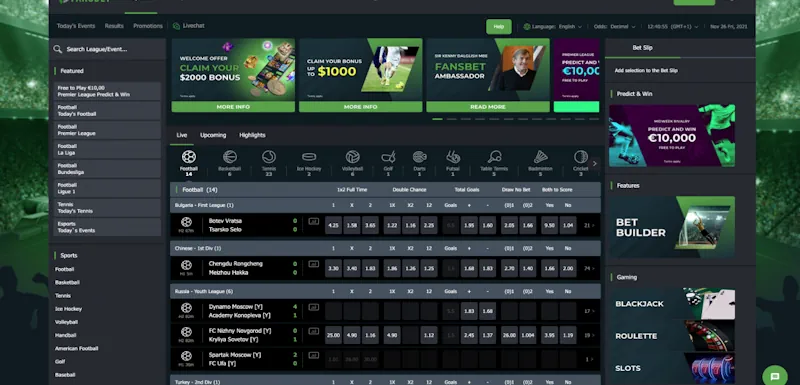Switch to the Live tab
The height and width of the screenshot is (385, 800).
point(182,135)
